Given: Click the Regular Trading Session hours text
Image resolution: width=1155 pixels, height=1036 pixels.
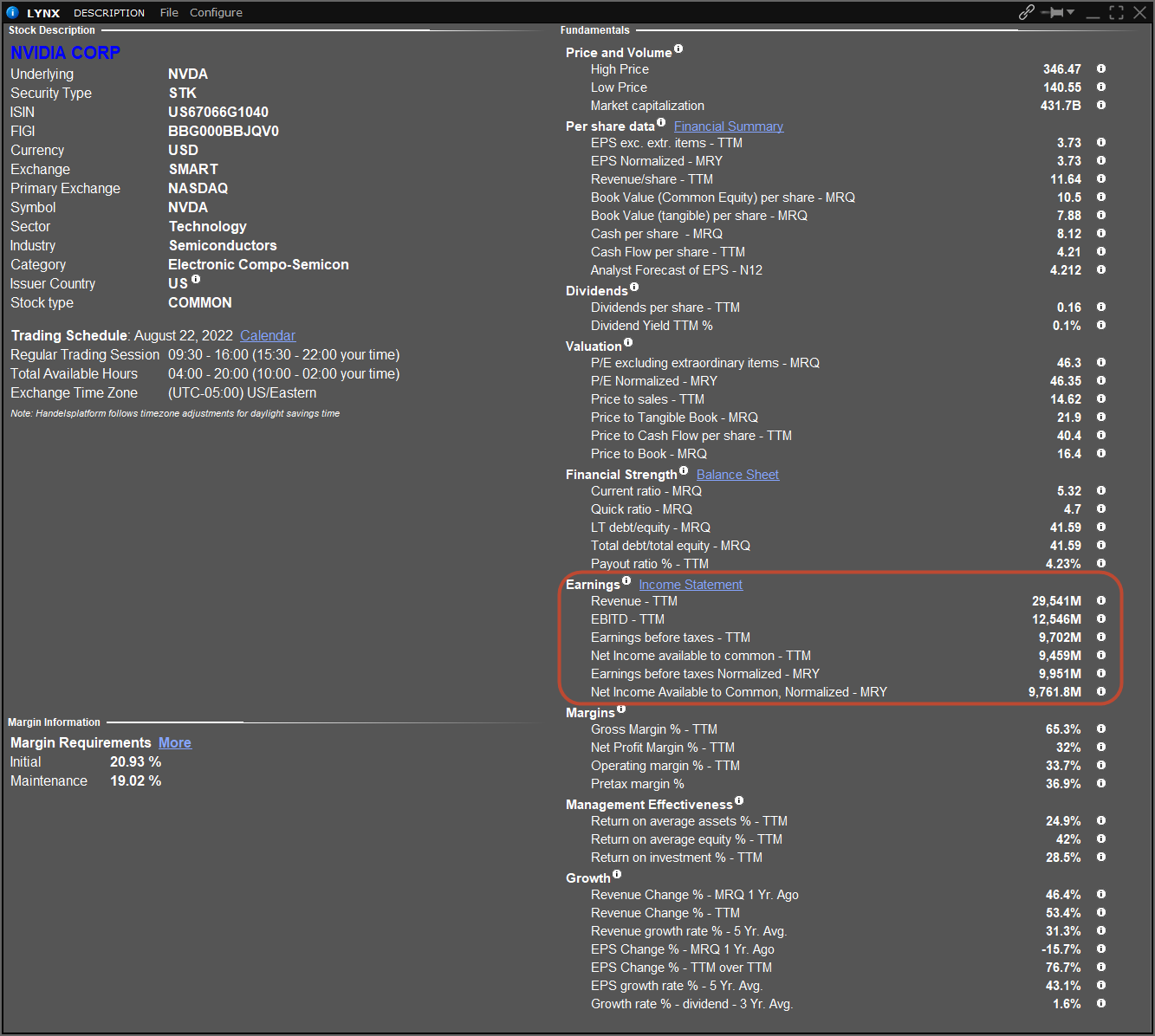Looking at the screenshot, I should pos(284,354).
